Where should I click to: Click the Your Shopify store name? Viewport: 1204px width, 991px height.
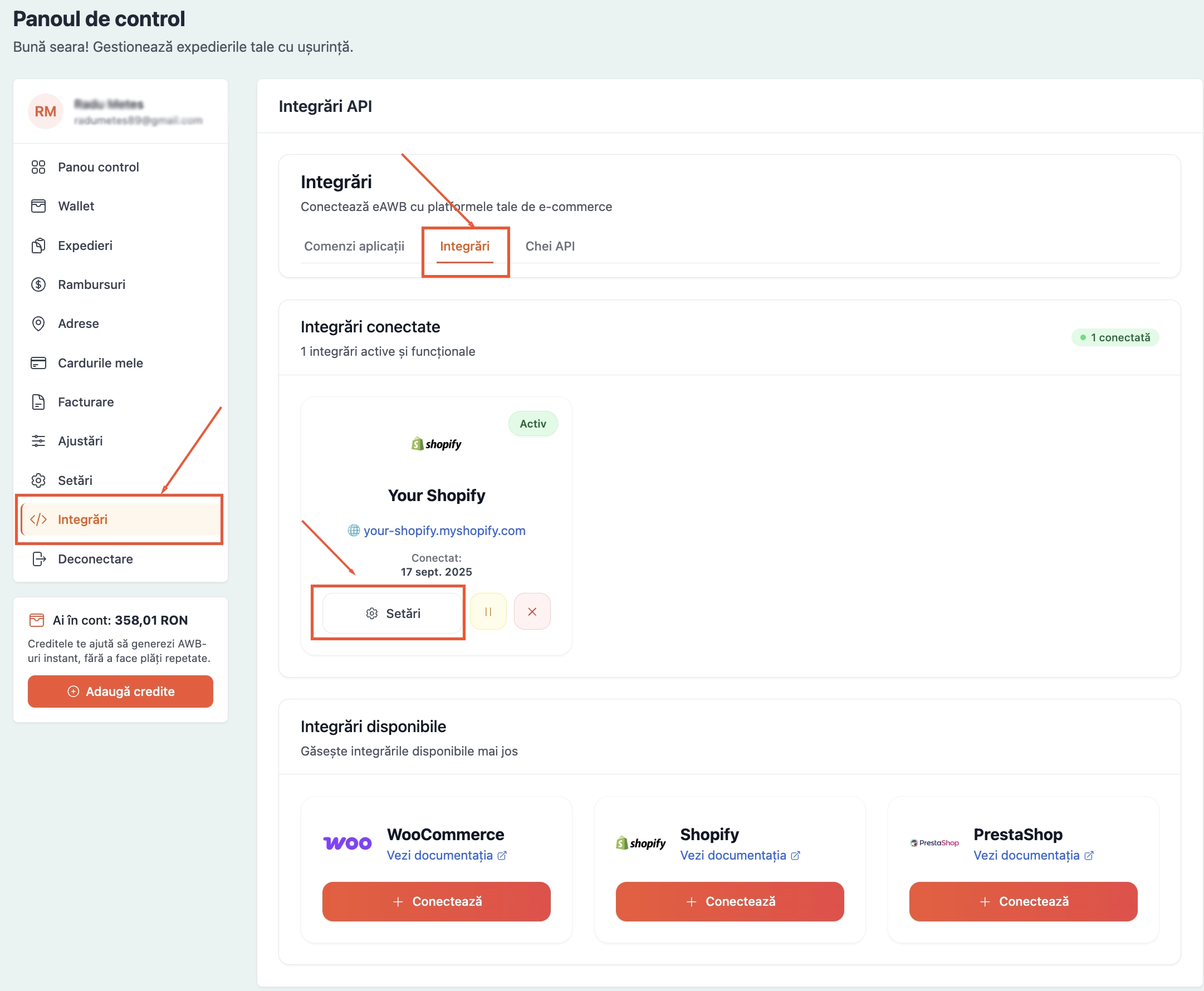(436, 495)
